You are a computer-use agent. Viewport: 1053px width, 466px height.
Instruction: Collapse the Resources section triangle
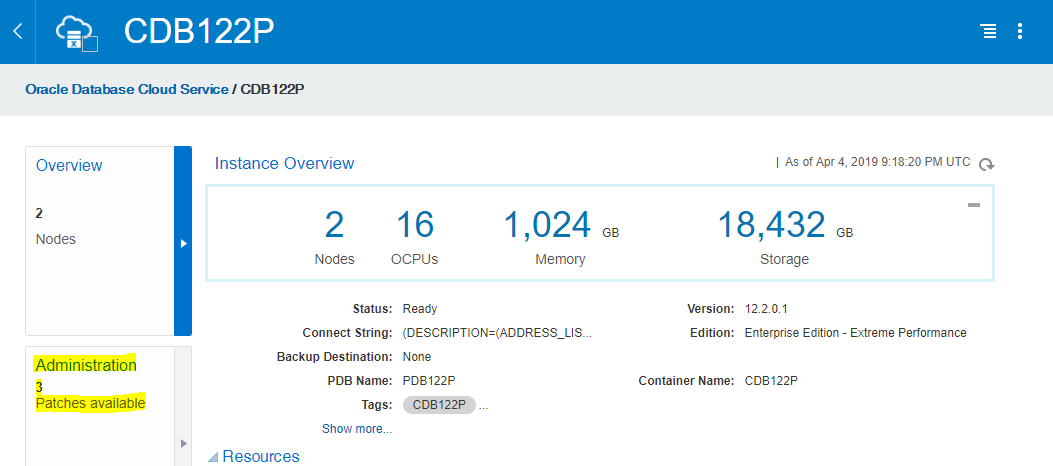[213, 457]
